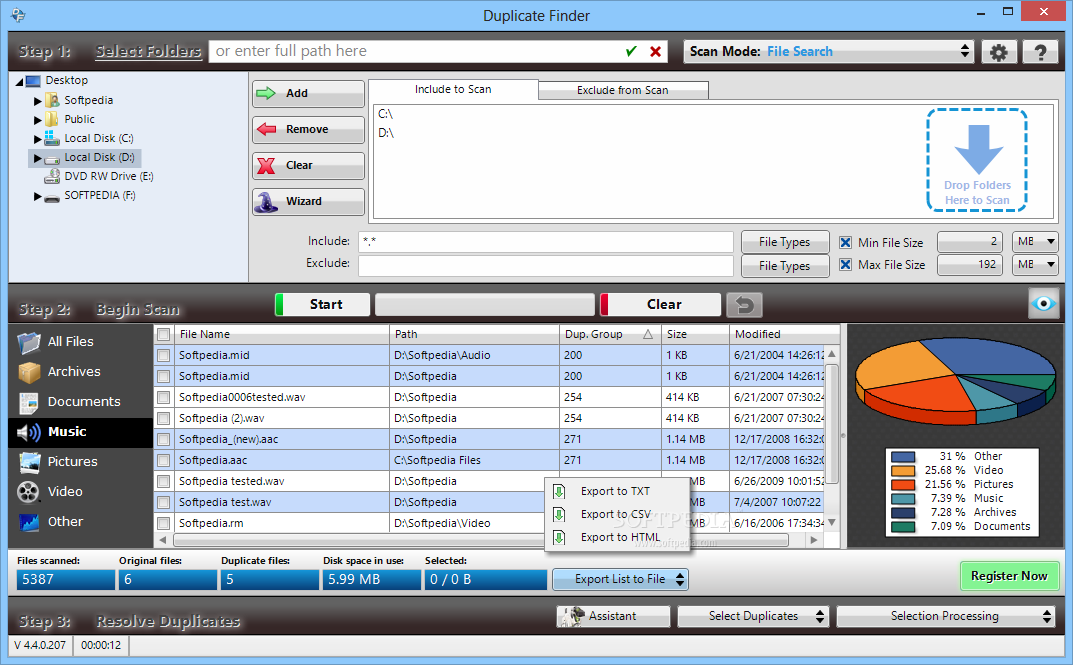Check the box for Softpedia tested.wav
Viewport: 1073px width, 665px height.
164,482
